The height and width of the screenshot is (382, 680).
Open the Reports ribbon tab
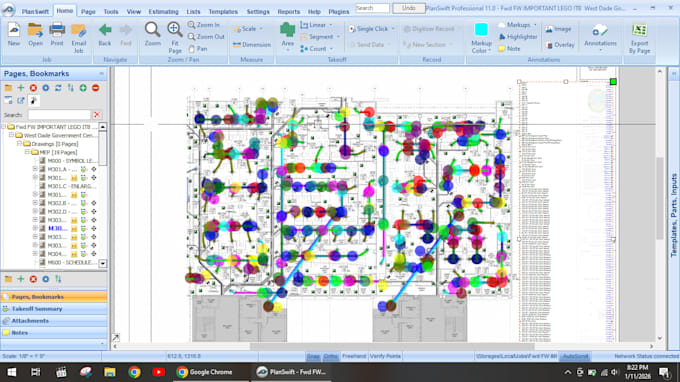(288, 12)
